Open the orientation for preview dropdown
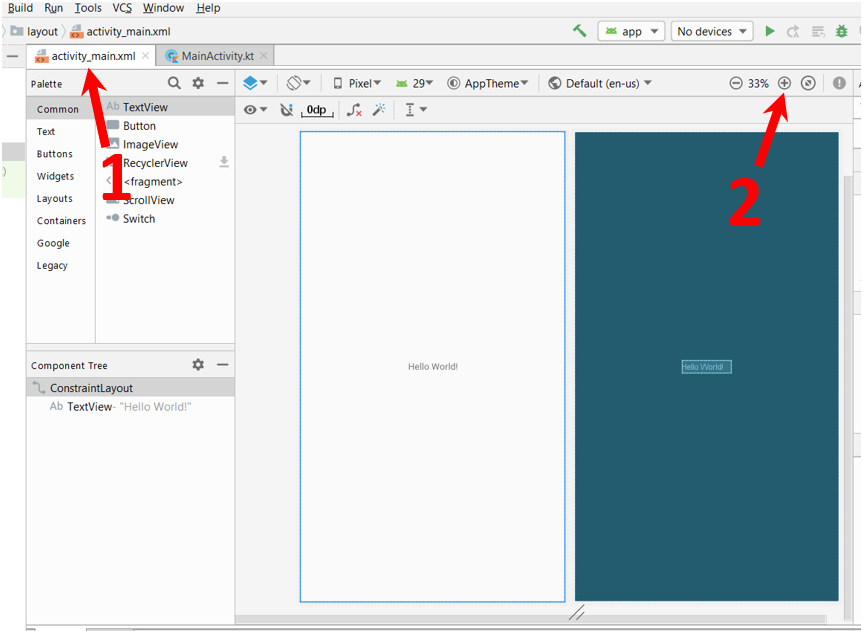863x631 pixels. 299,83
